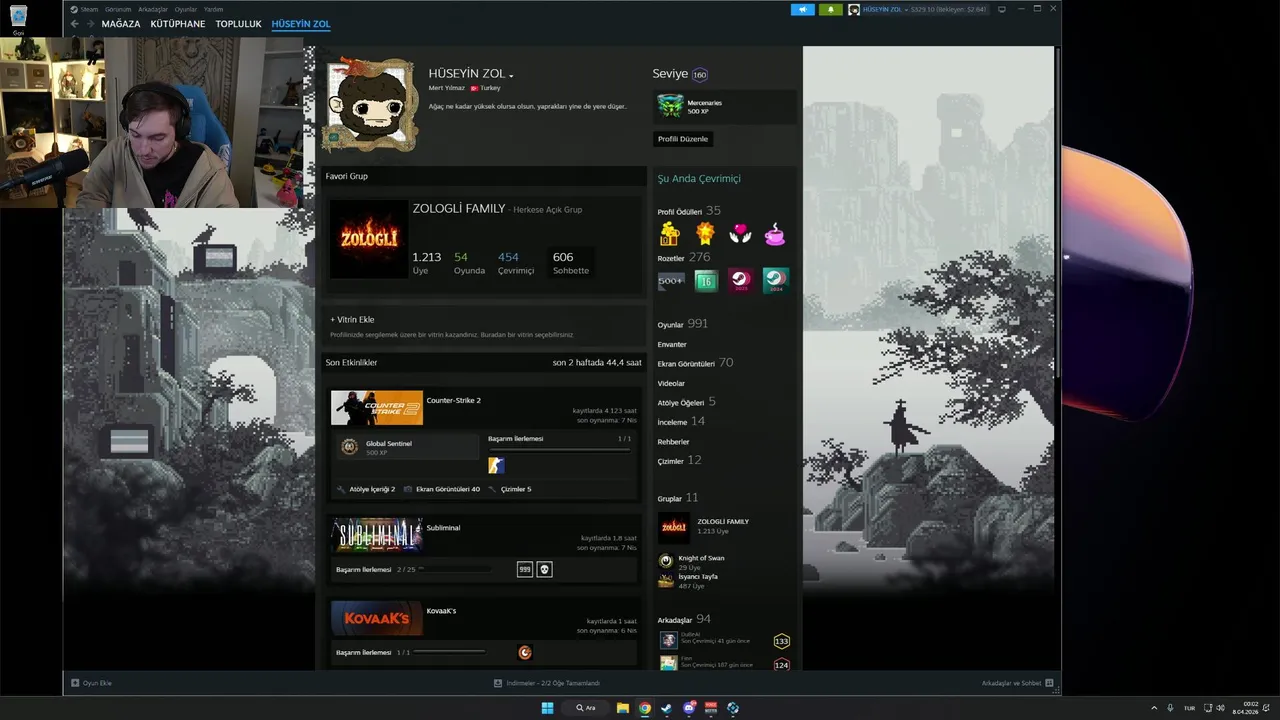Open the Arkadaşlar 94 friends link
This screenshot has height=720, width=1280.
coord(684,619)
